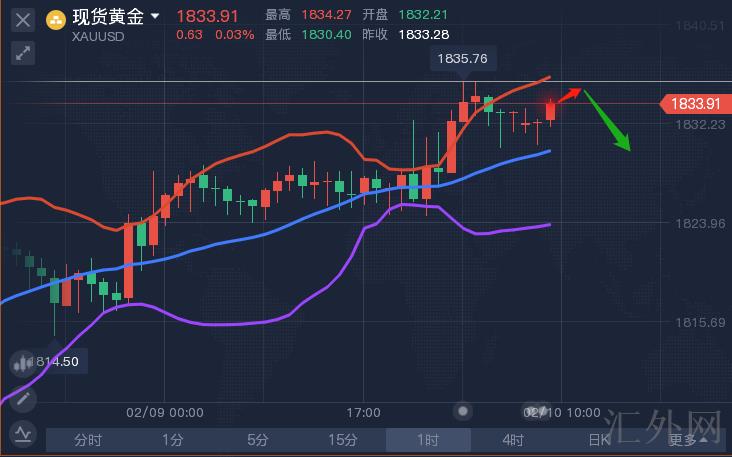This screenshot has width=732, height=457.
Task: Click the 最高 value 1834.27
Action: tap(326, 15)
